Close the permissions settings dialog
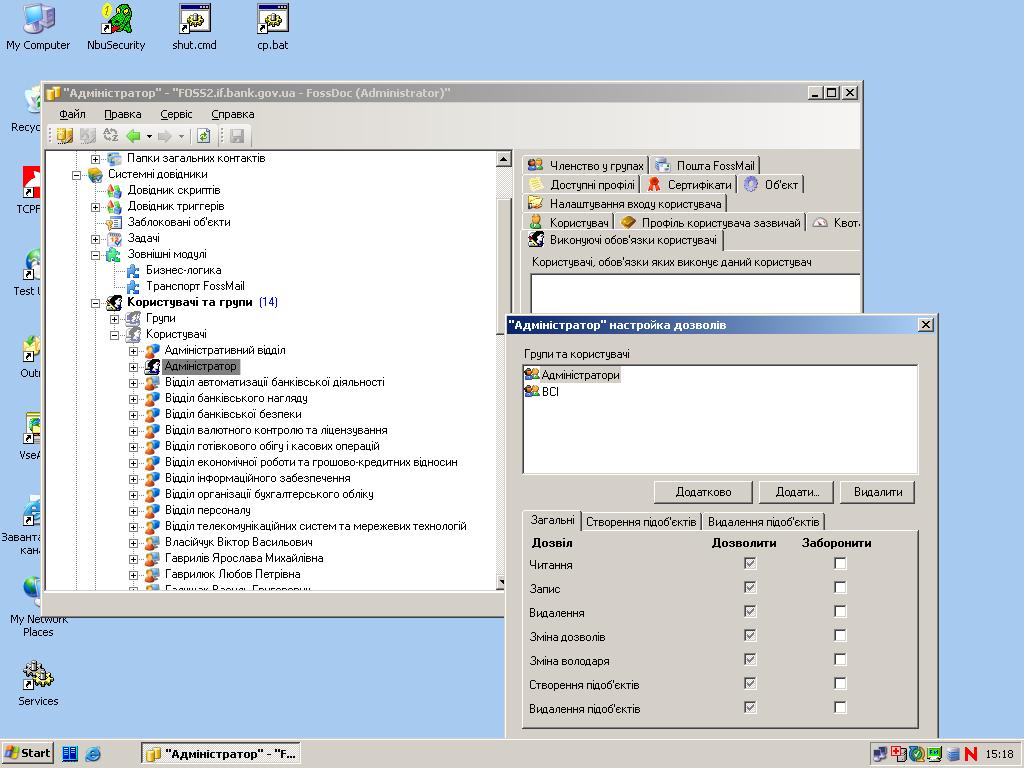The height and width of the screenshot is (768, 1024). 925,325
